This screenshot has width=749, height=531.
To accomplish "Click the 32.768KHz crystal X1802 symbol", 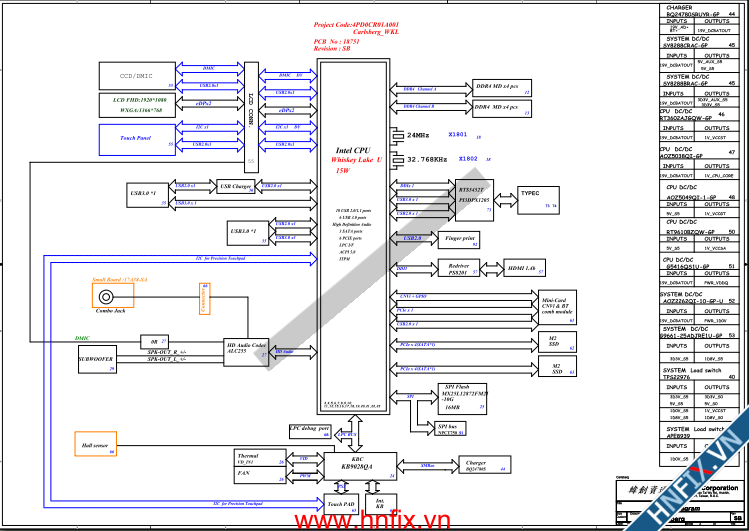I will (x=399, y=160).
